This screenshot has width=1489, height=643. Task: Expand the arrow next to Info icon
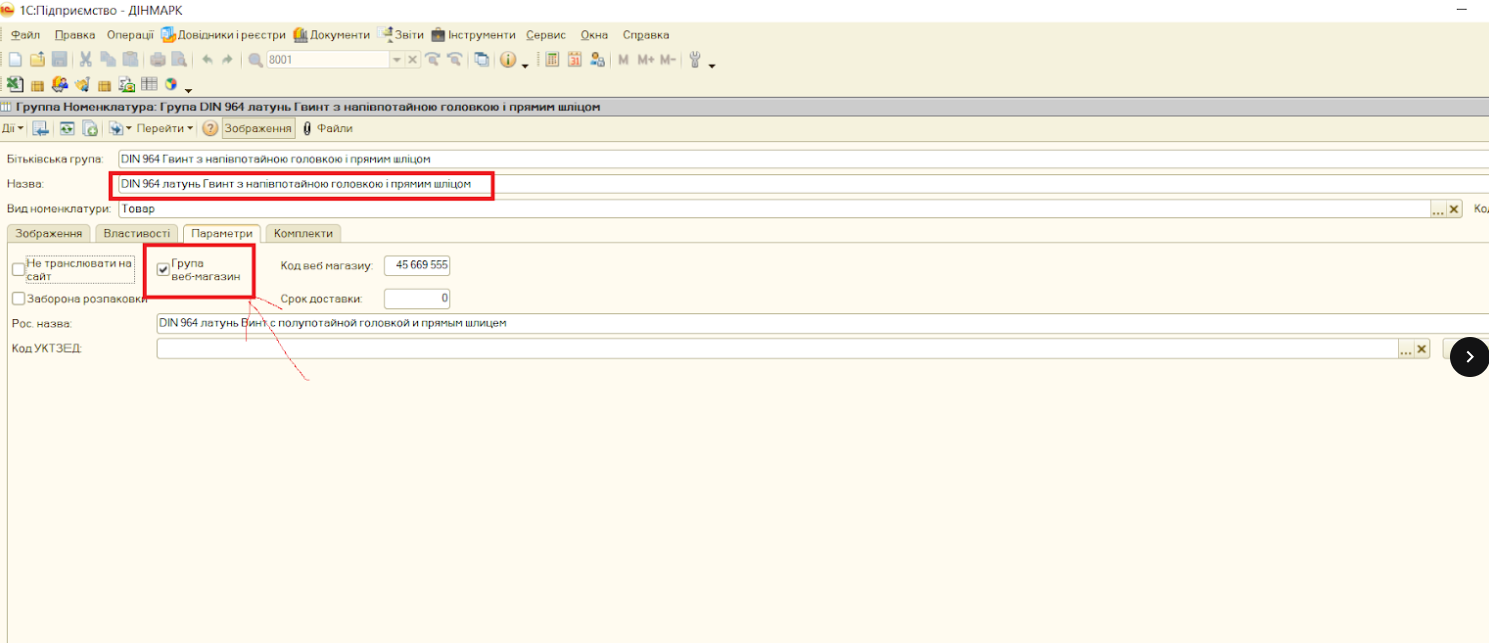pyautogui.click(x=526, y=66)
